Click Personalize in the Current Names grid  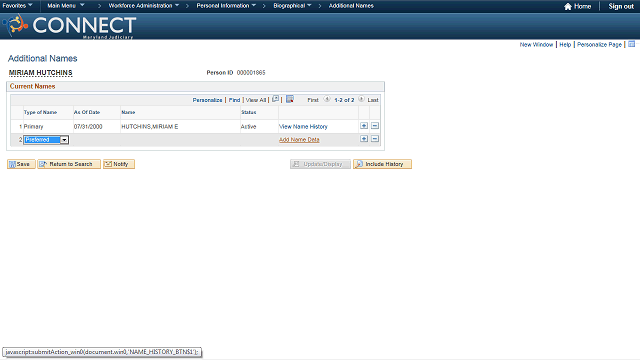tap(207, 100)
